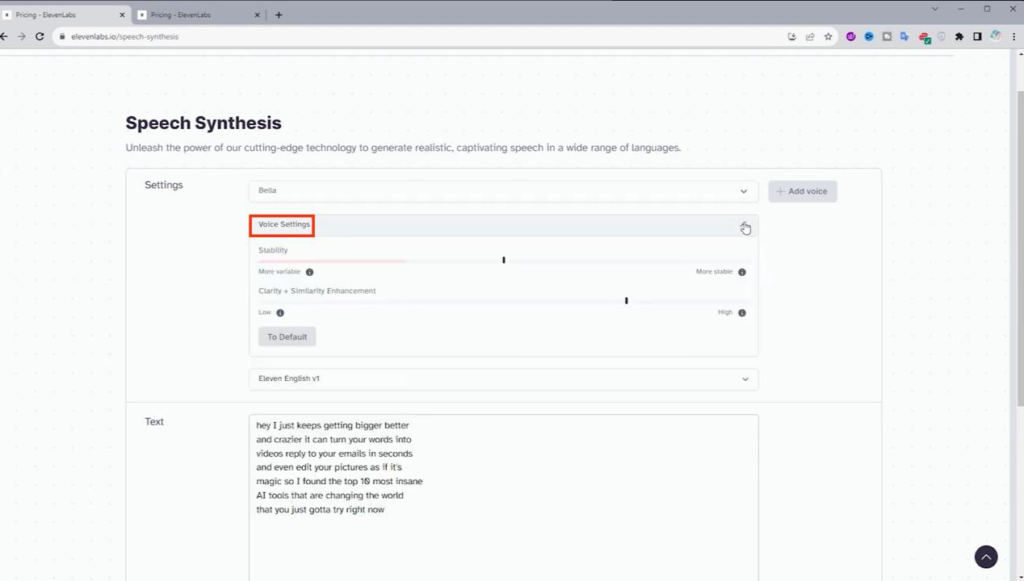Open the Bella voice dropdown
The height and width of the screenshot is (581, 1024).
tap(503, 191)
